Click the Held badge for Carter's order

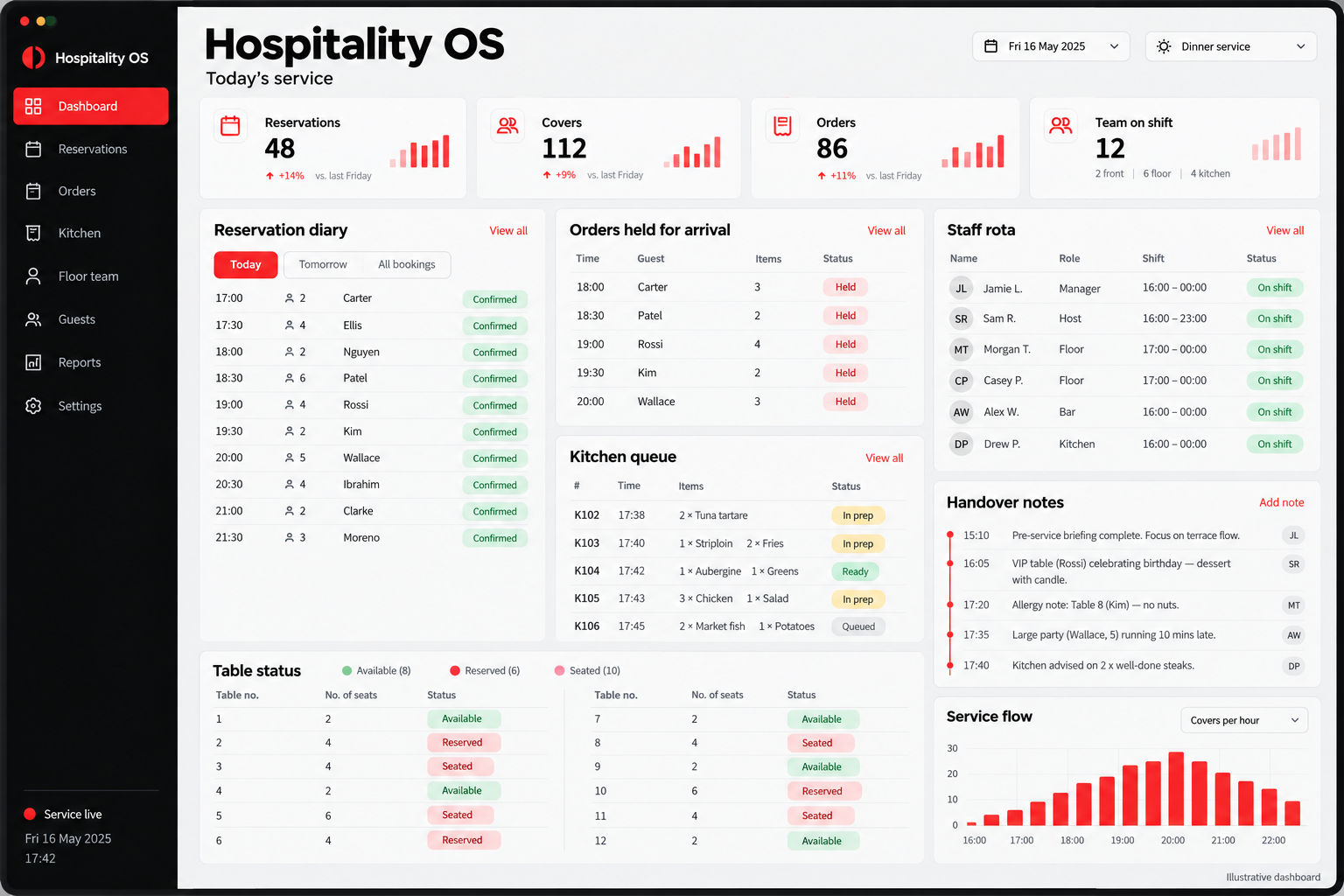point(845,287)
